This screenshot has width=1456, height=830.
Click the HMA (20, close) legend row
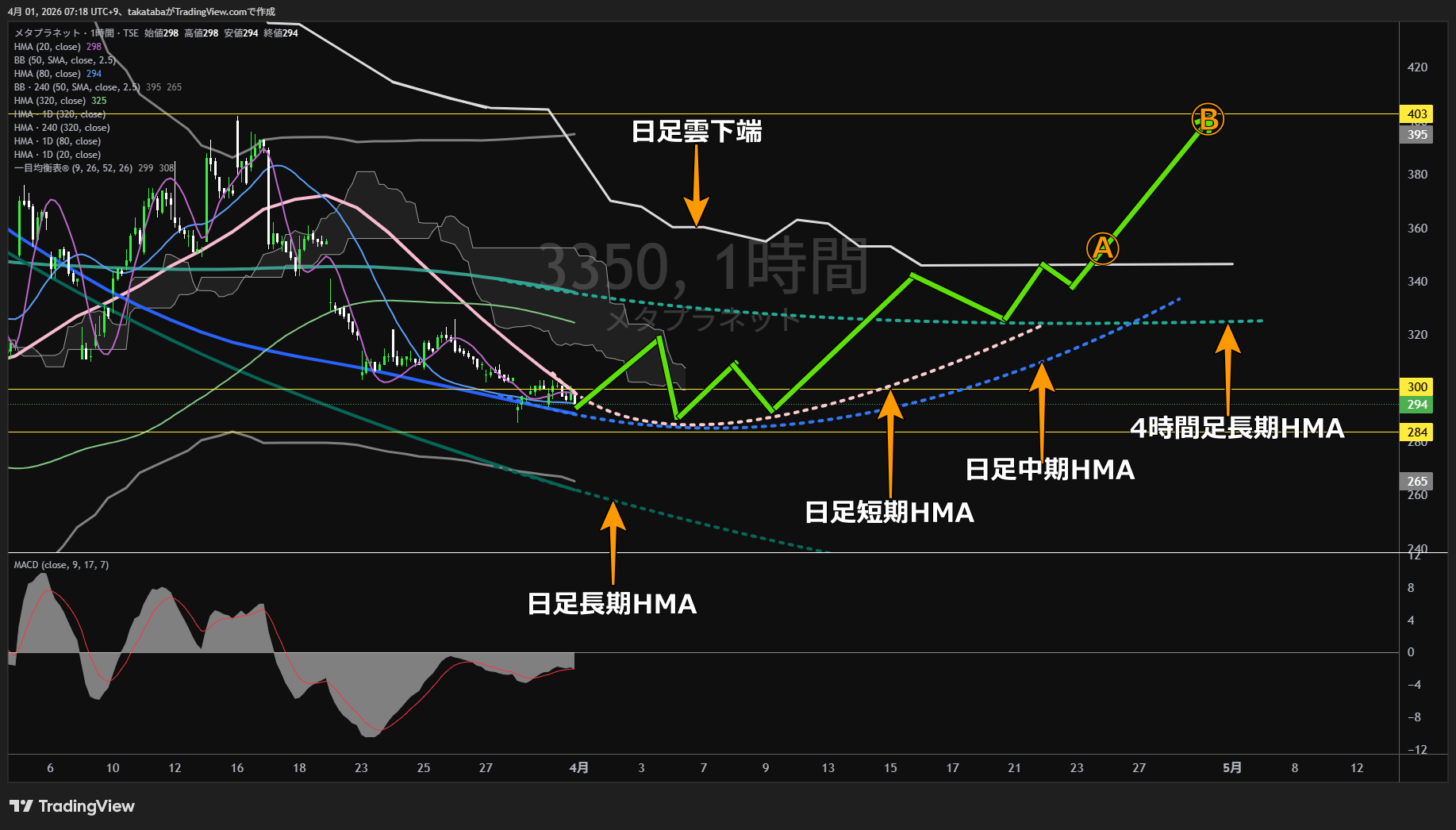[58, 47]
